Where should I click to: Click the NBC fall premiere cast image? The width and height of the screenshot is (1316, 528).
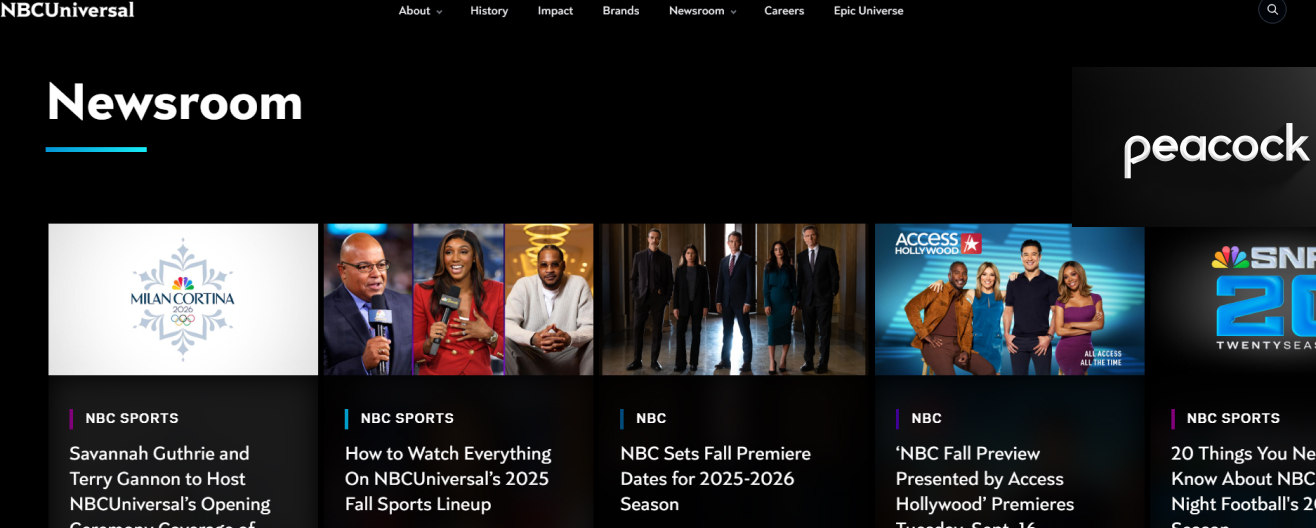(x=733, y=299)
